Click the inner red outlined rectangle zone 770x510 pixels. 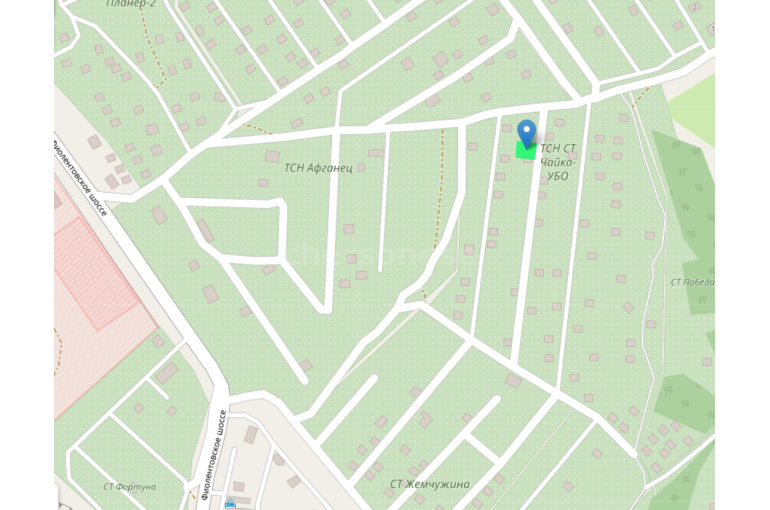[x=96, y=273]
